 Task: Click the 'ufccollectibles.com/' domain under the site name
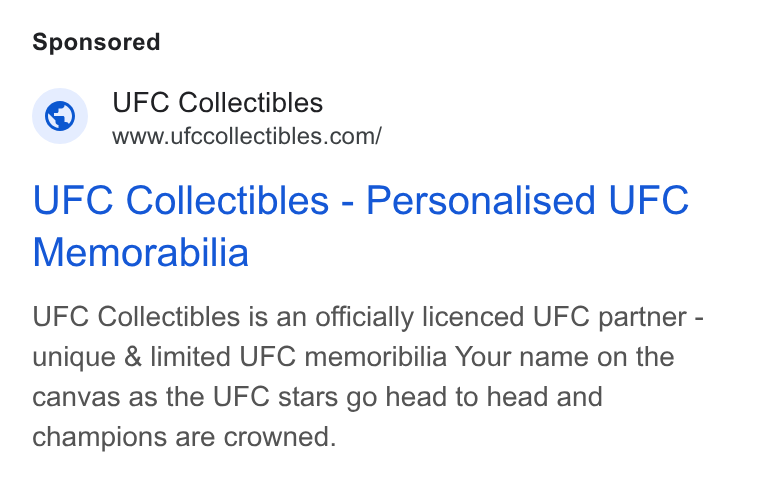tap(276, 136)
